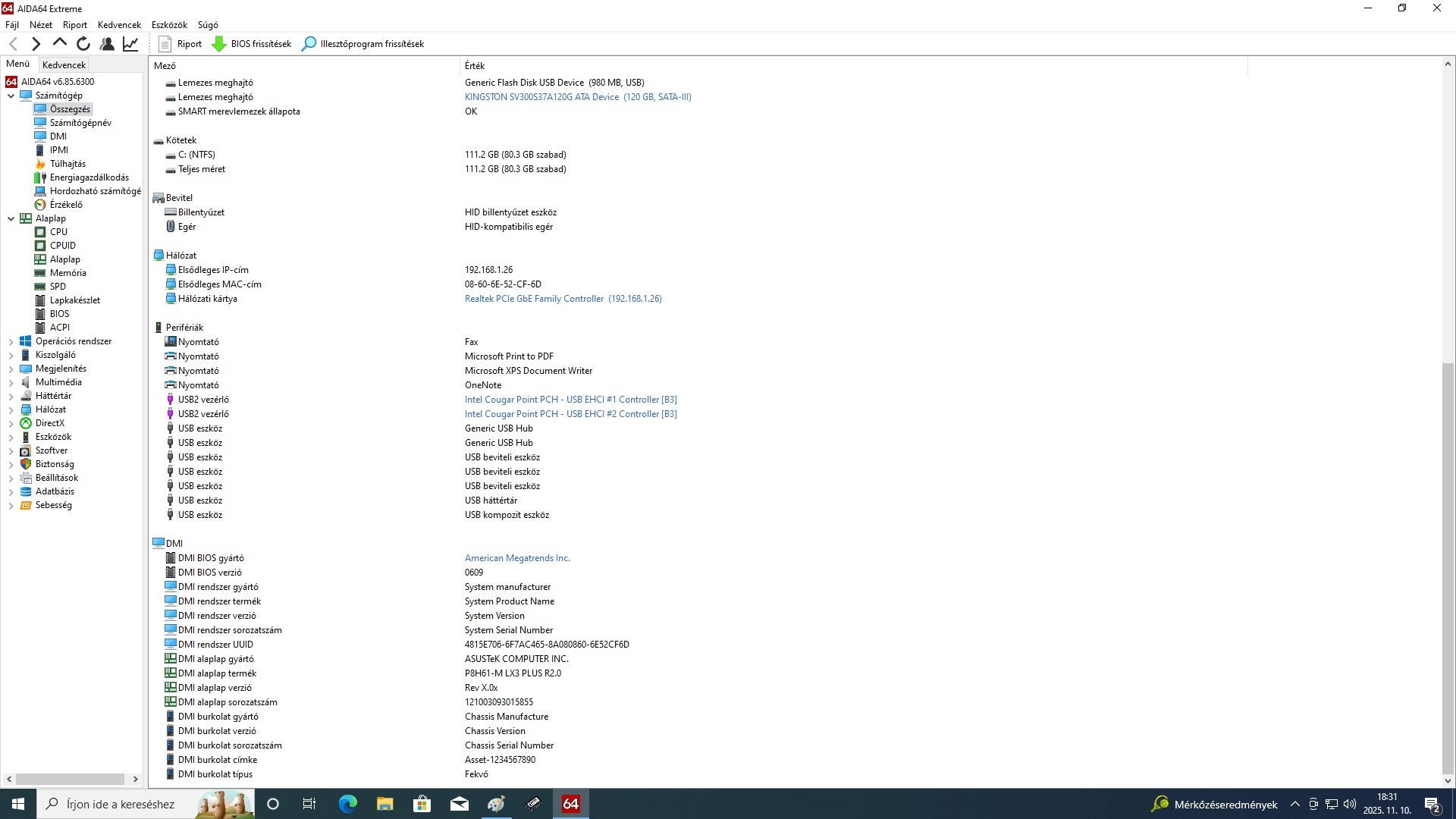Image resolution: width=1456 pixels, height=819 pixels.
Task: Click the Riport toolbar button
Action: 180,44
